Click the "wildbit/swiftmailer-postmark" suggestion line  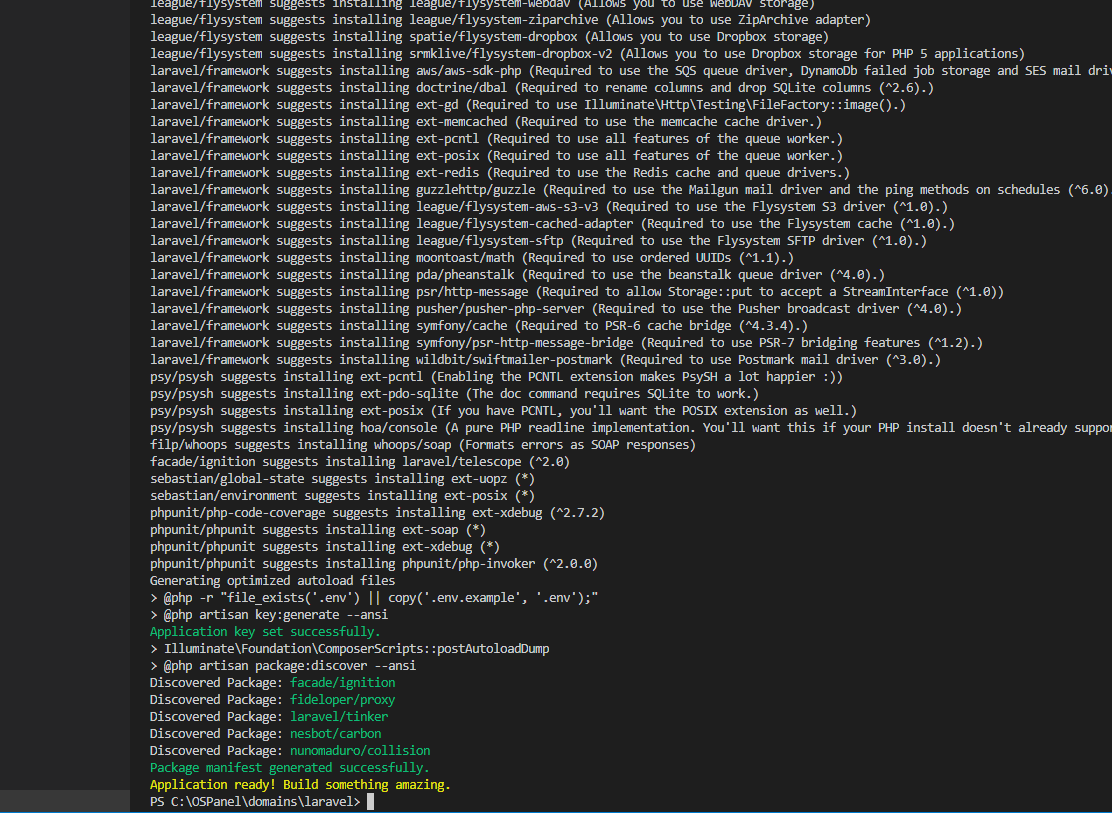click(x=545, y=359)
